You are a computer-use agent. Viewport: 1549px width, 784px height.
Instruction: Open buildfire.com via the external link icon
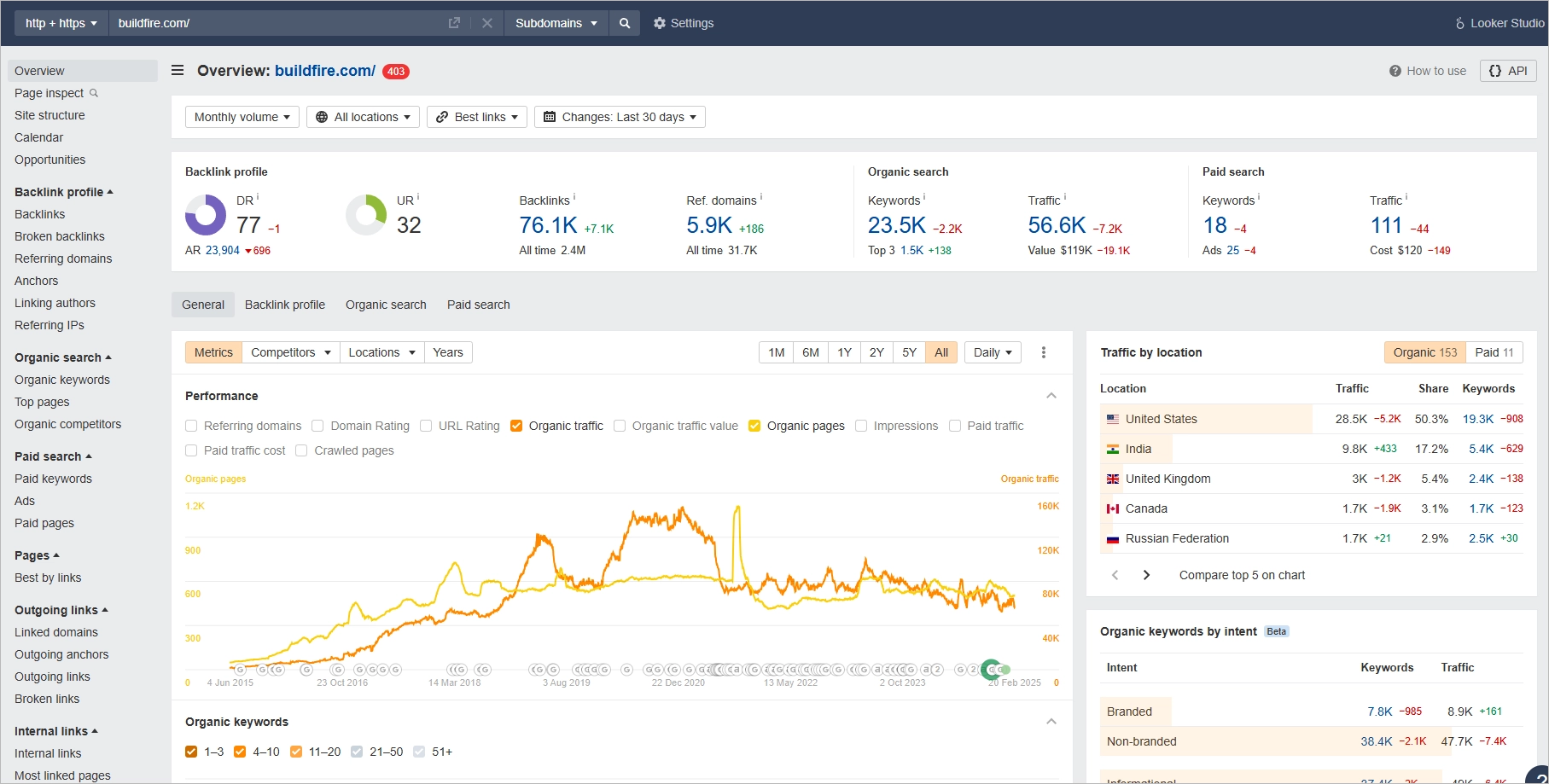point(454,23)
